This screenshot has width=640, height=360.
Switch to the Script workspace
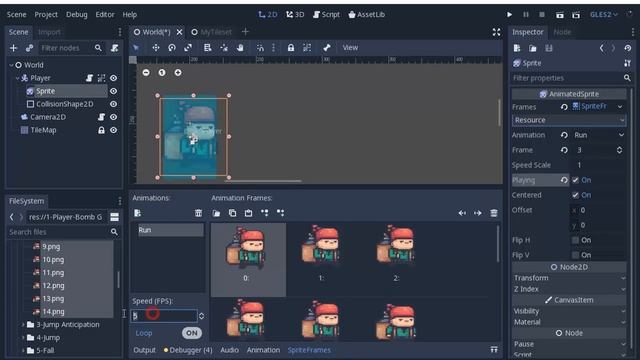pyautogui.click(x=326, y=15)
